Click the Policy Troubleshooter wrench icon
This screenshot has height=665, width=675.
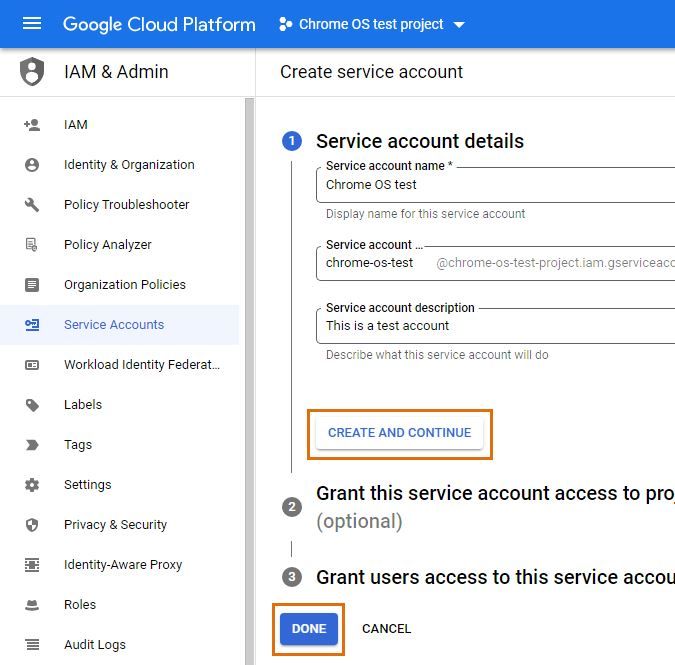(x=32, y=205)
